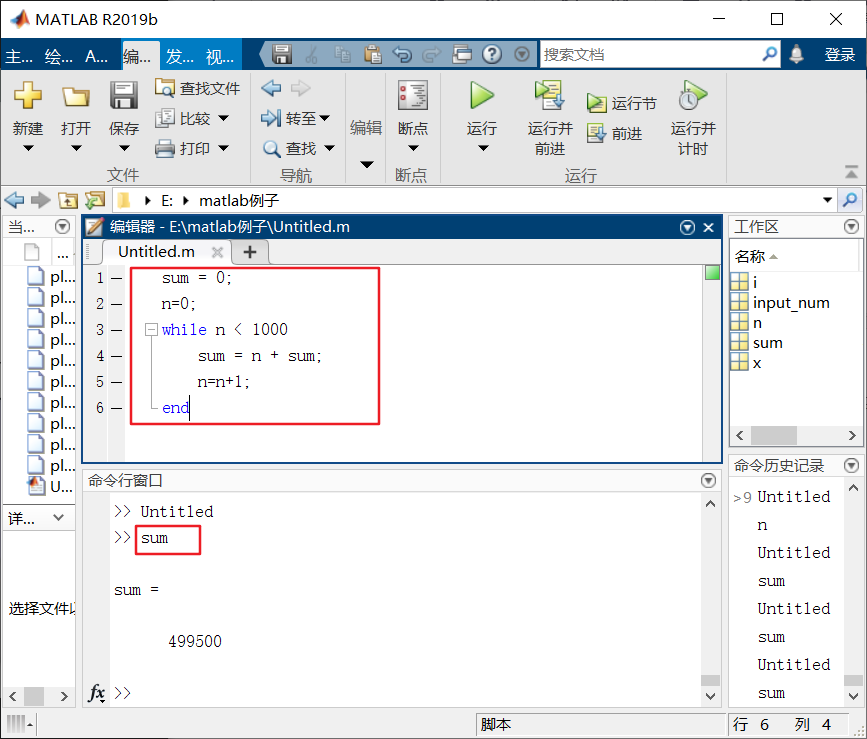Click the up one folder icon
This screenshot has height=739, width=867.
68,200
